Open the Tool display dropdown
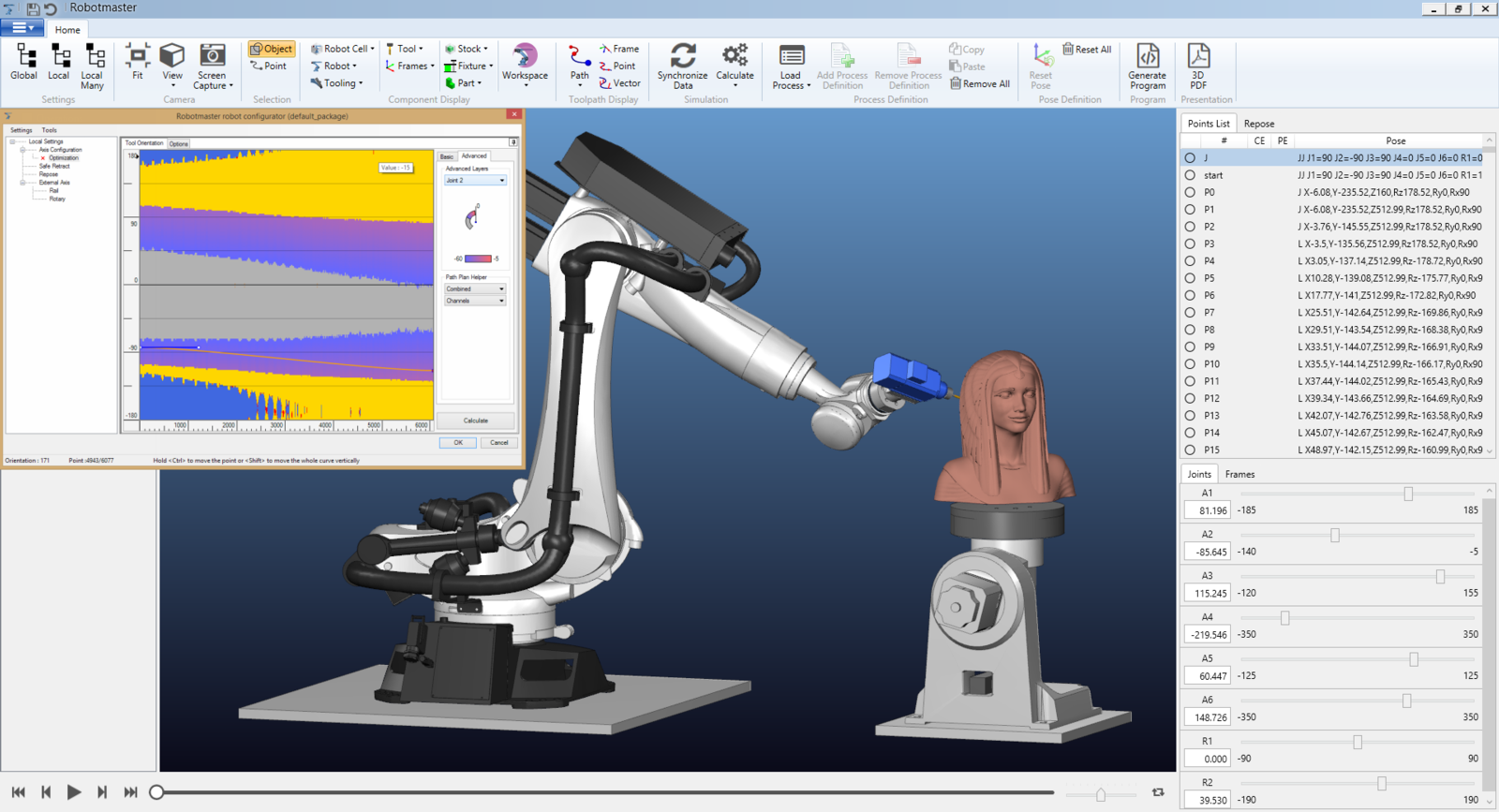The width and height of the screenshot is (1499, 812). point(405,49)
